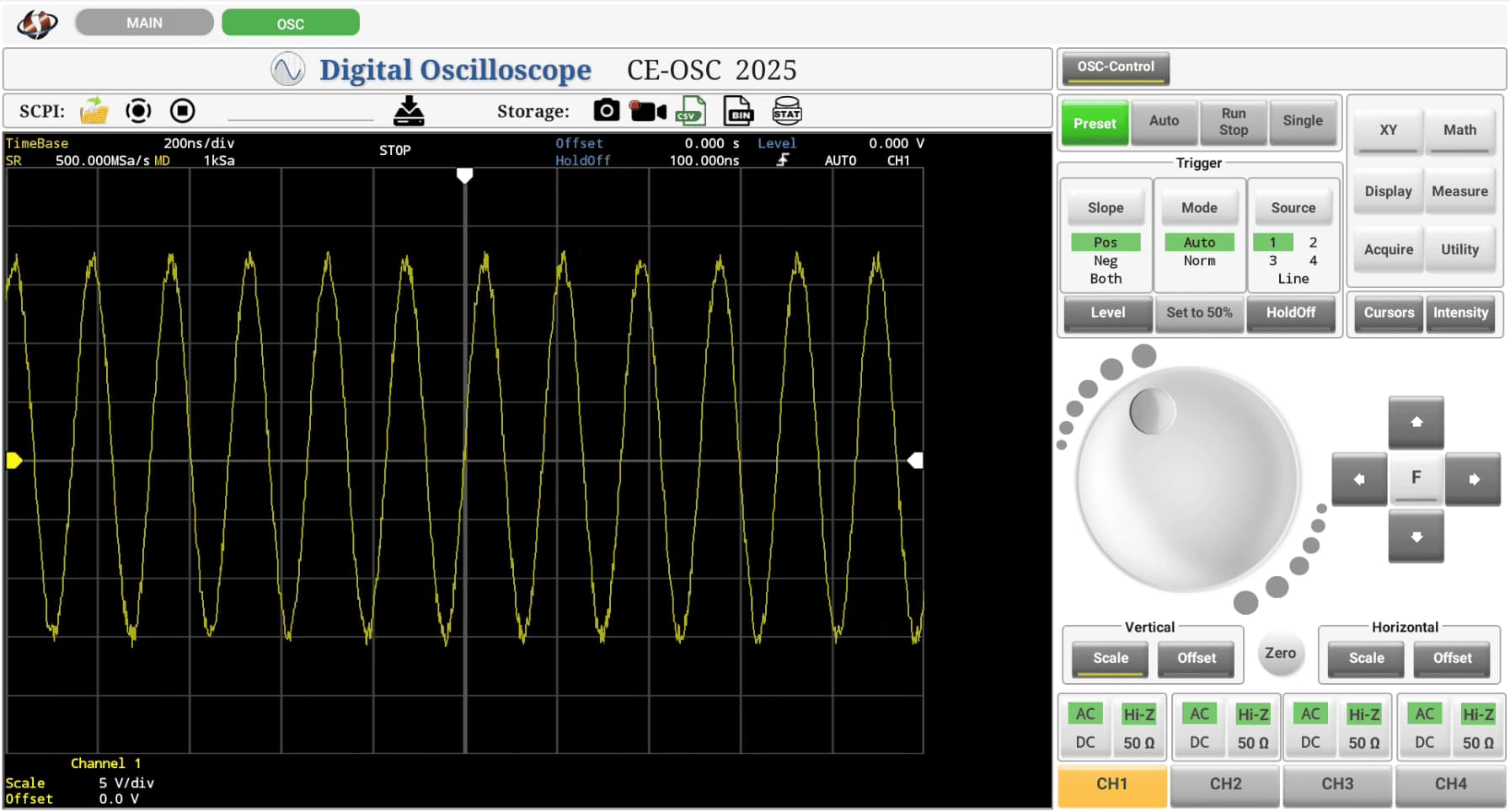Click the application logo icon
The image size is (1510, 812).
click(38, 24)
